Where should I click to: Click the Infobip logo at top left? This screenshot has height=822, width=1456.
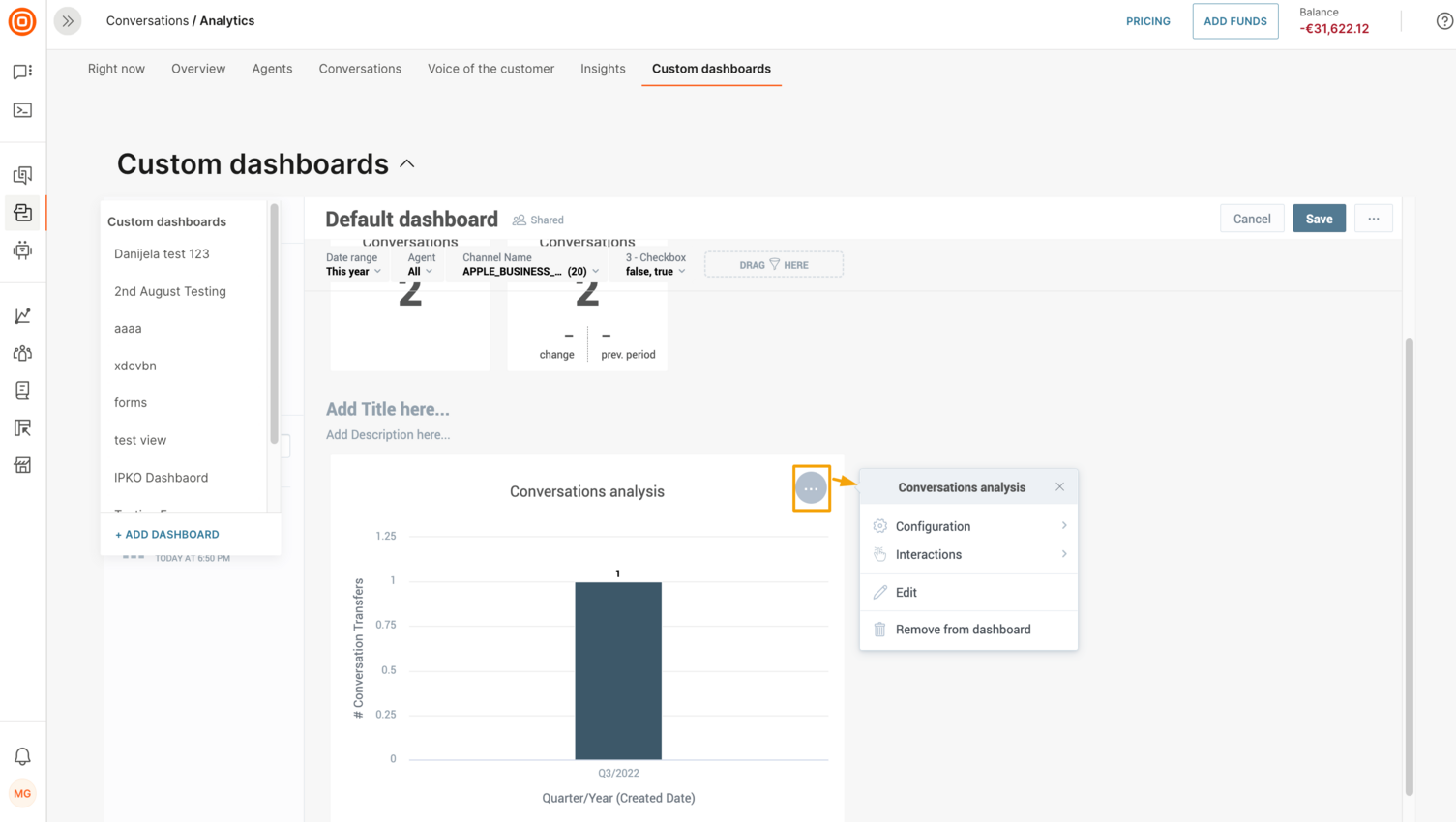(21, 21)
